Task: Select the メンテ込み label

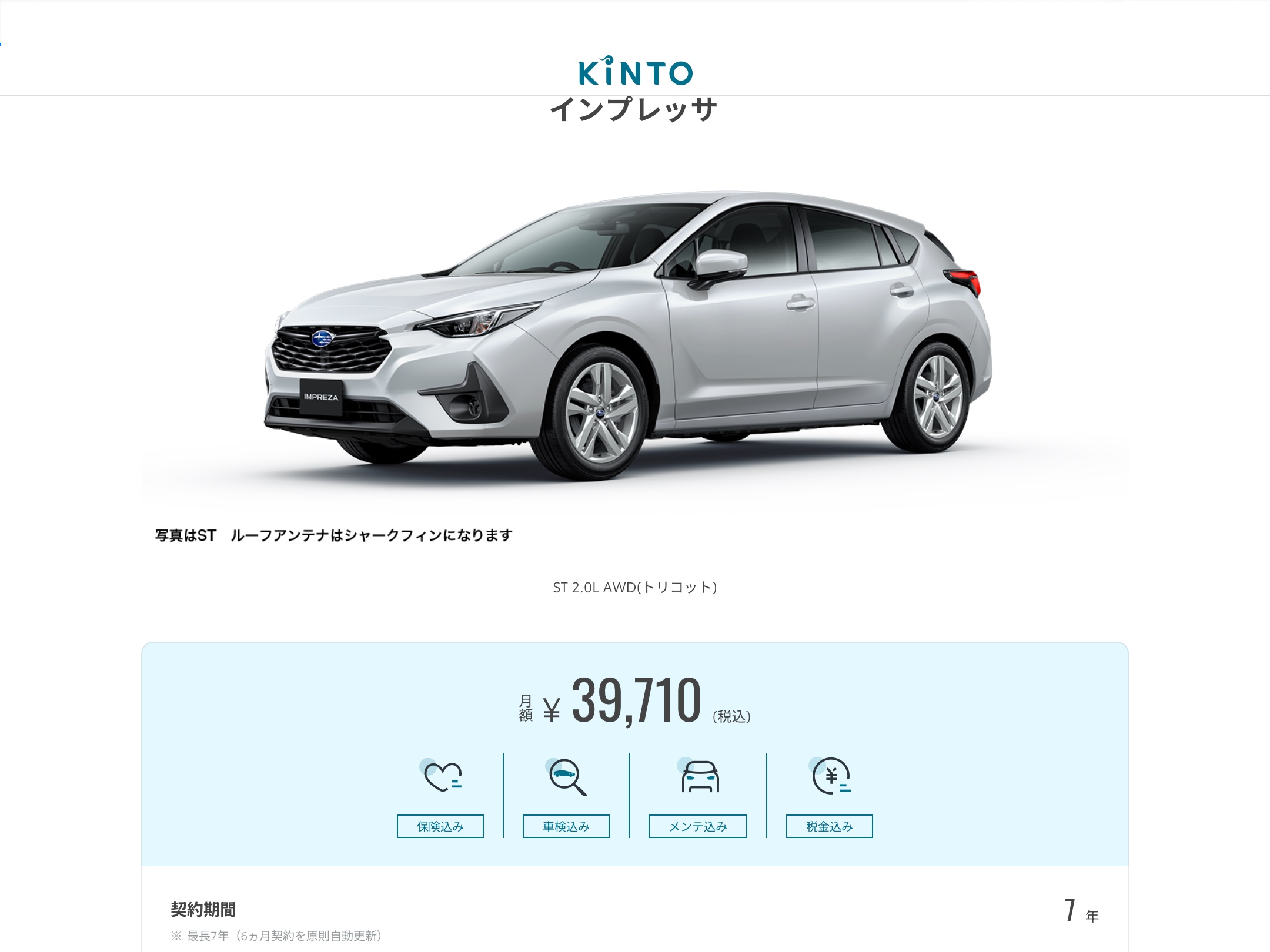Action: [698, 826]
